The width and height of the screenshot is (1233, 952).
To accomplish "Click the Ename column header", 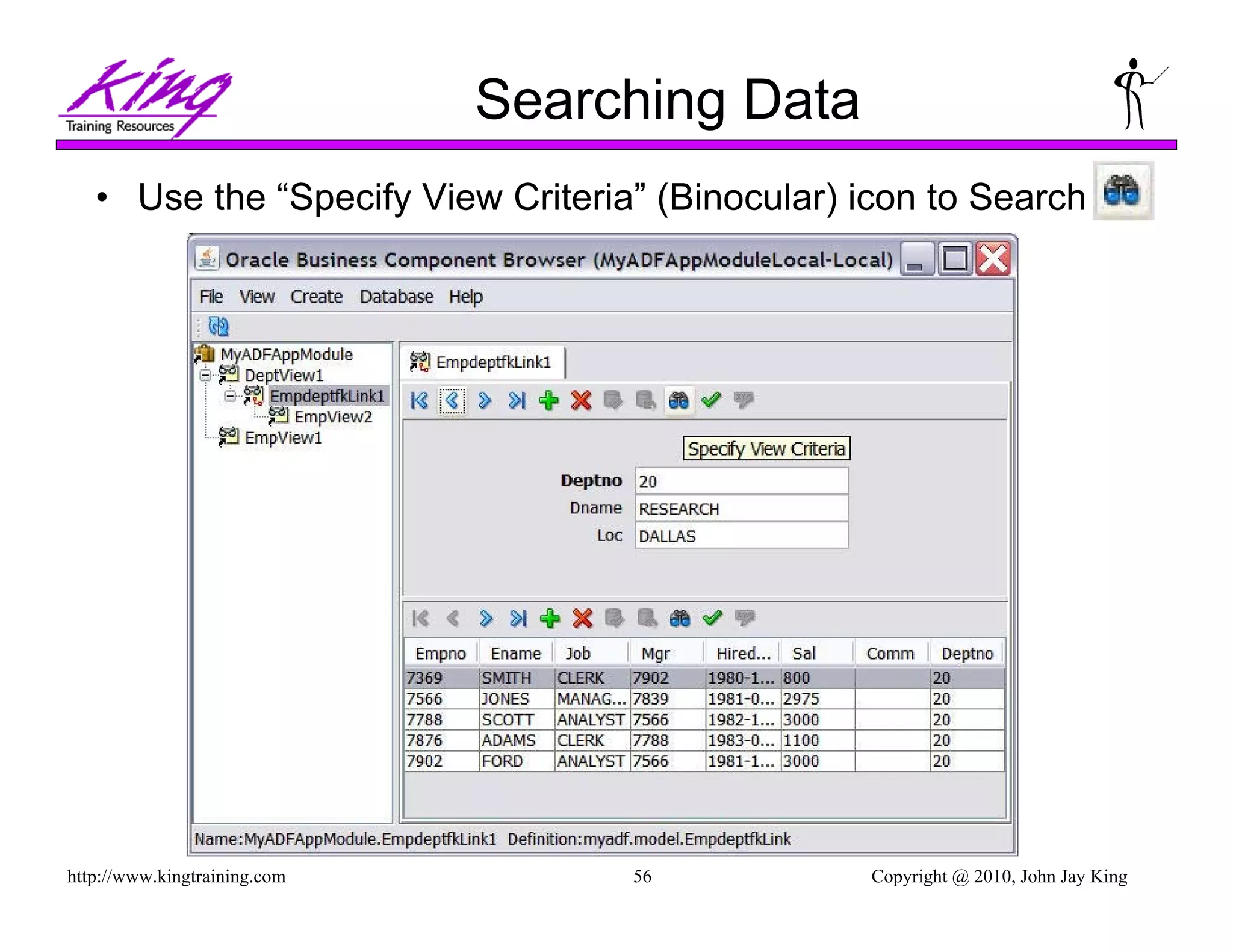I will pyautogui.click(x=515, y=654).
